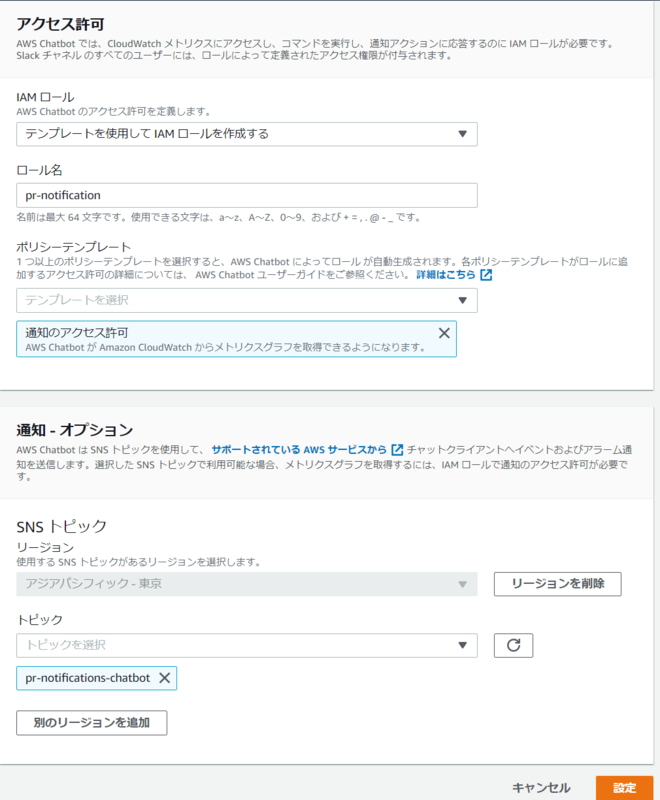Open the サポートされている AWS サービスから link
The width and height of the screenshot is (660, 800).
pyautogui.click(x=299, y=449)
